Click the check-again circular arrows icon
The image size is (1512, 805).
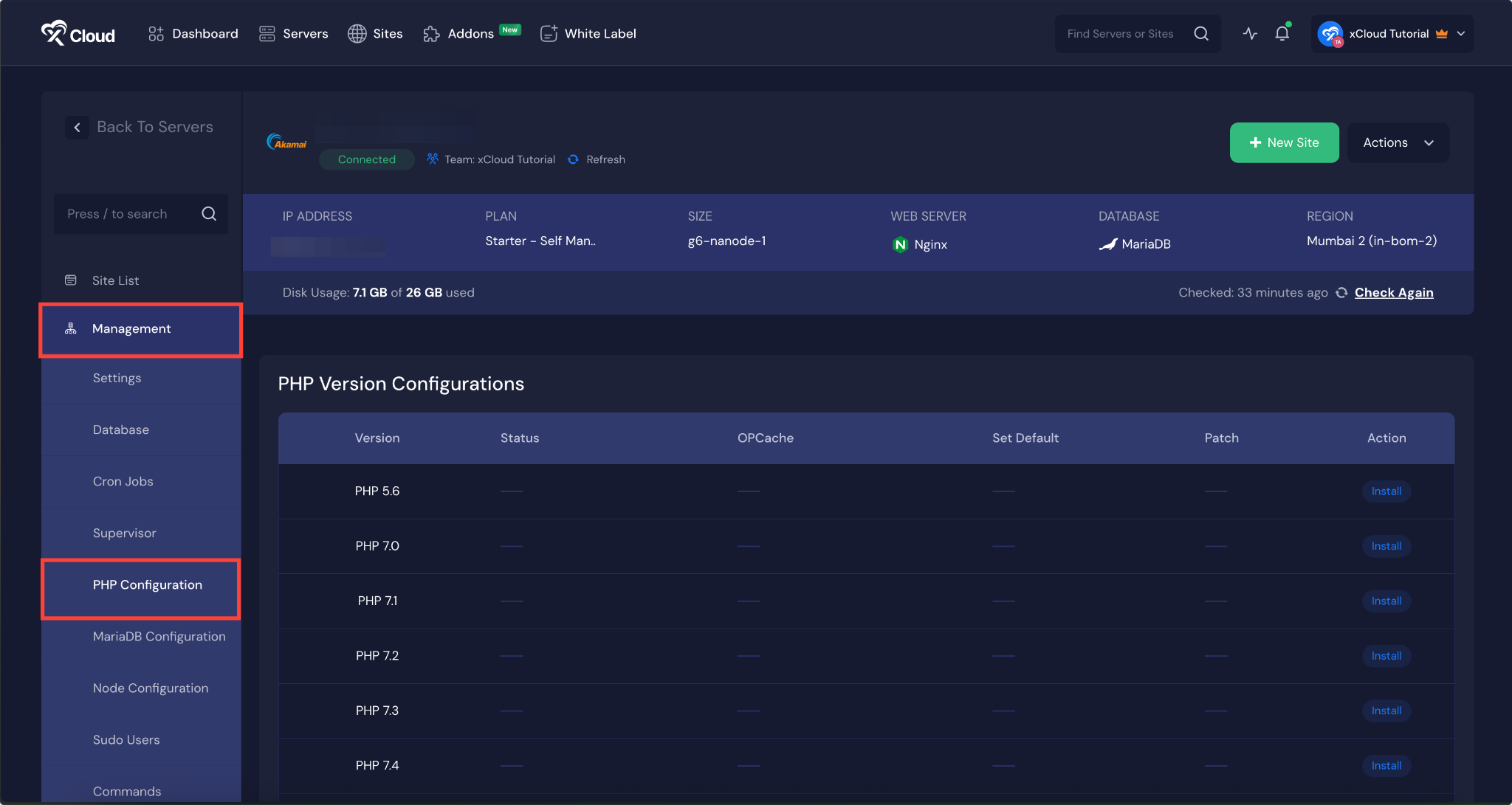[x=1341, y=293]
